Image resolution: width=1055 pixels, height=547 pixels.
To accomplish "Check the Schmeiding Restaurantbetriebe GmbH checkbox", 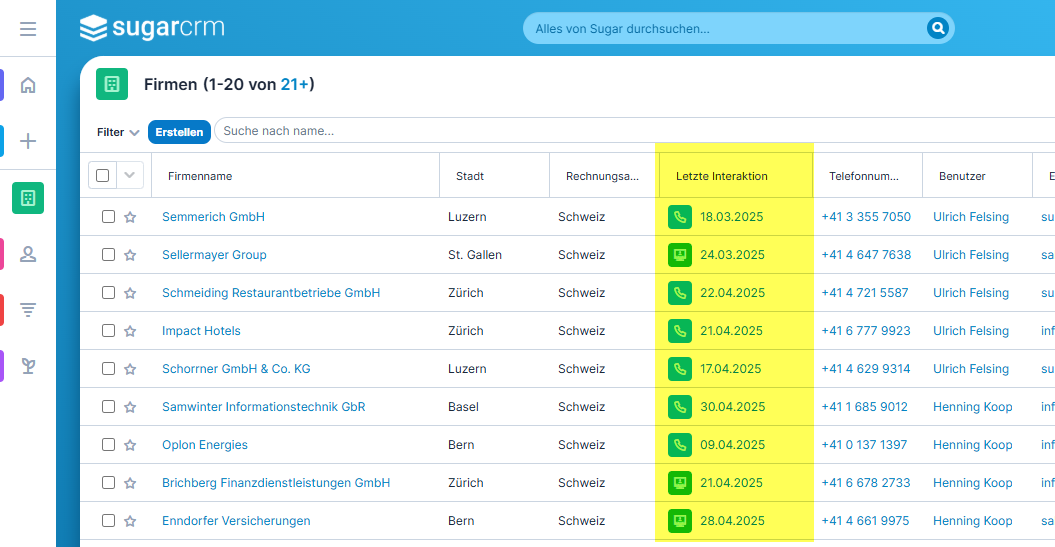I will tap(108, 293).
